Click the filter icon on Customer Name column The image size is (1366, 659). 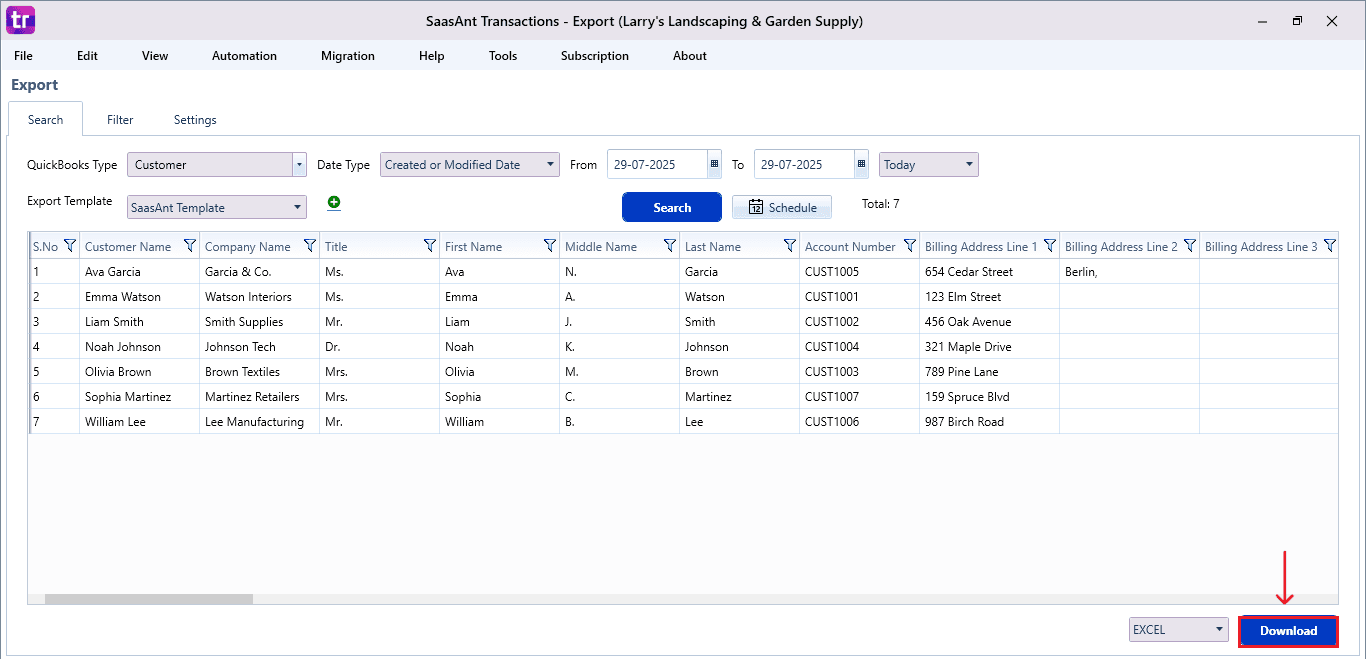[x=189, y=246]
